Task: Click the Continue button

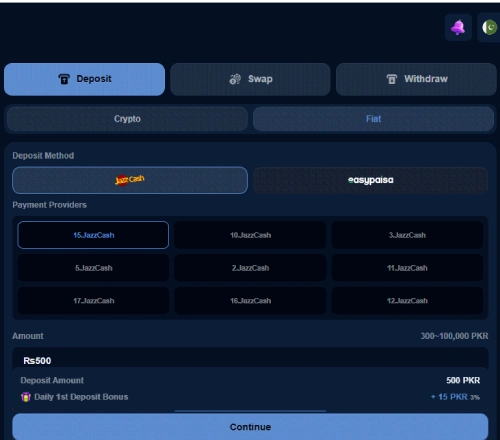Action: 250,427
